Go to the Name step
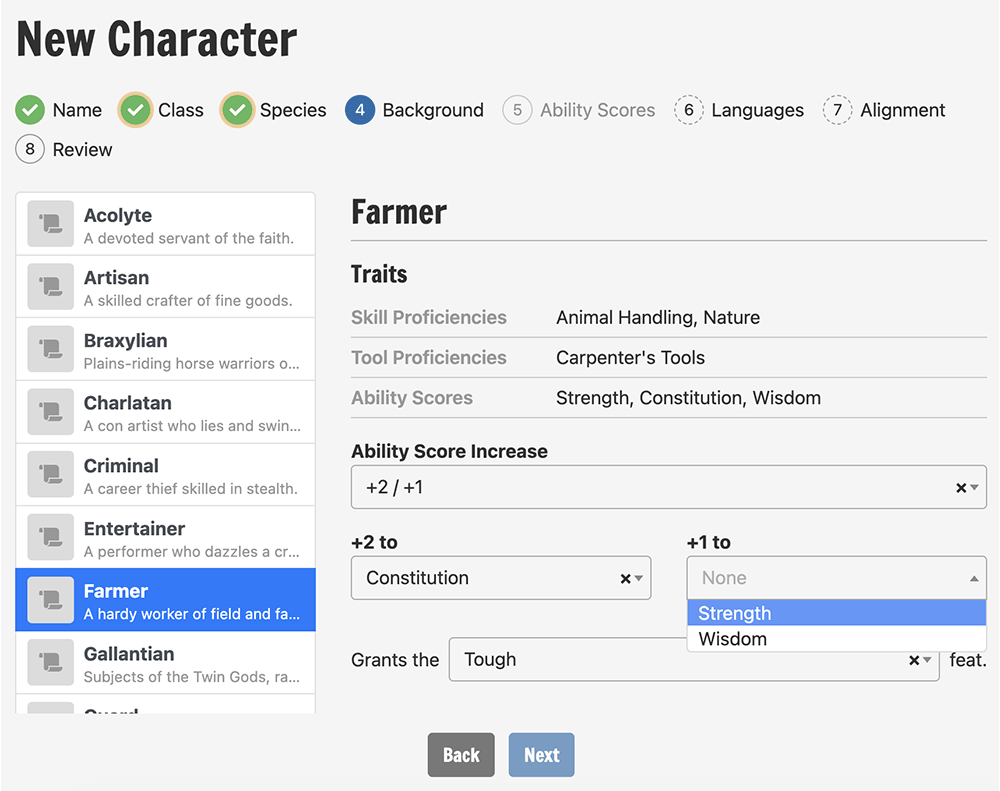The height and width of the screenshot is (791, 1000). click(x=77, y=110)
